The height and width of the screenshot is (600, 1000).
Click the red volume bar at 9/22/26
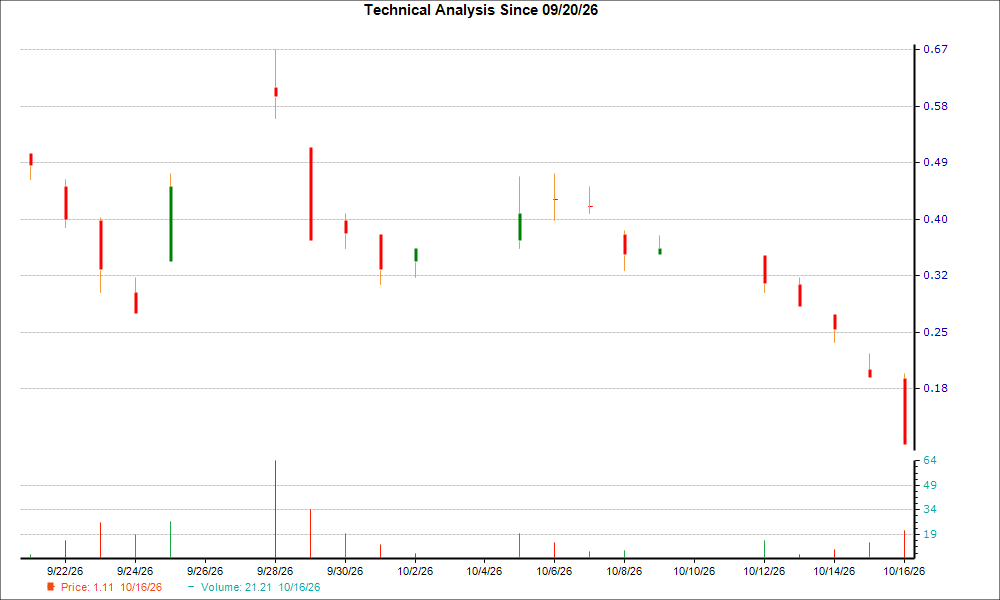tap(65, 549)
